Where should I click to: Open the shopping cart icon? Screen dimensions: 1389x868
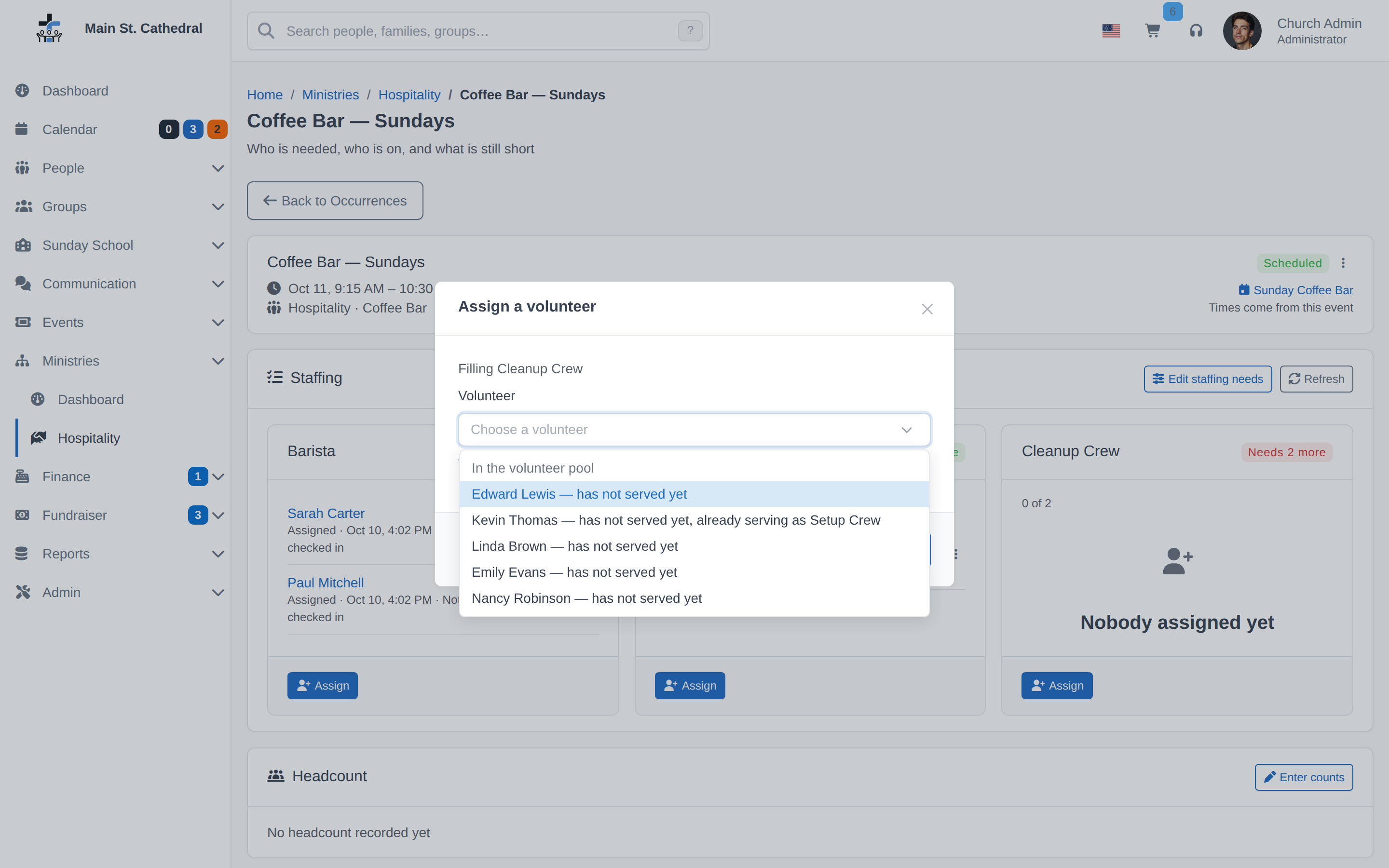pos(1152,31)
